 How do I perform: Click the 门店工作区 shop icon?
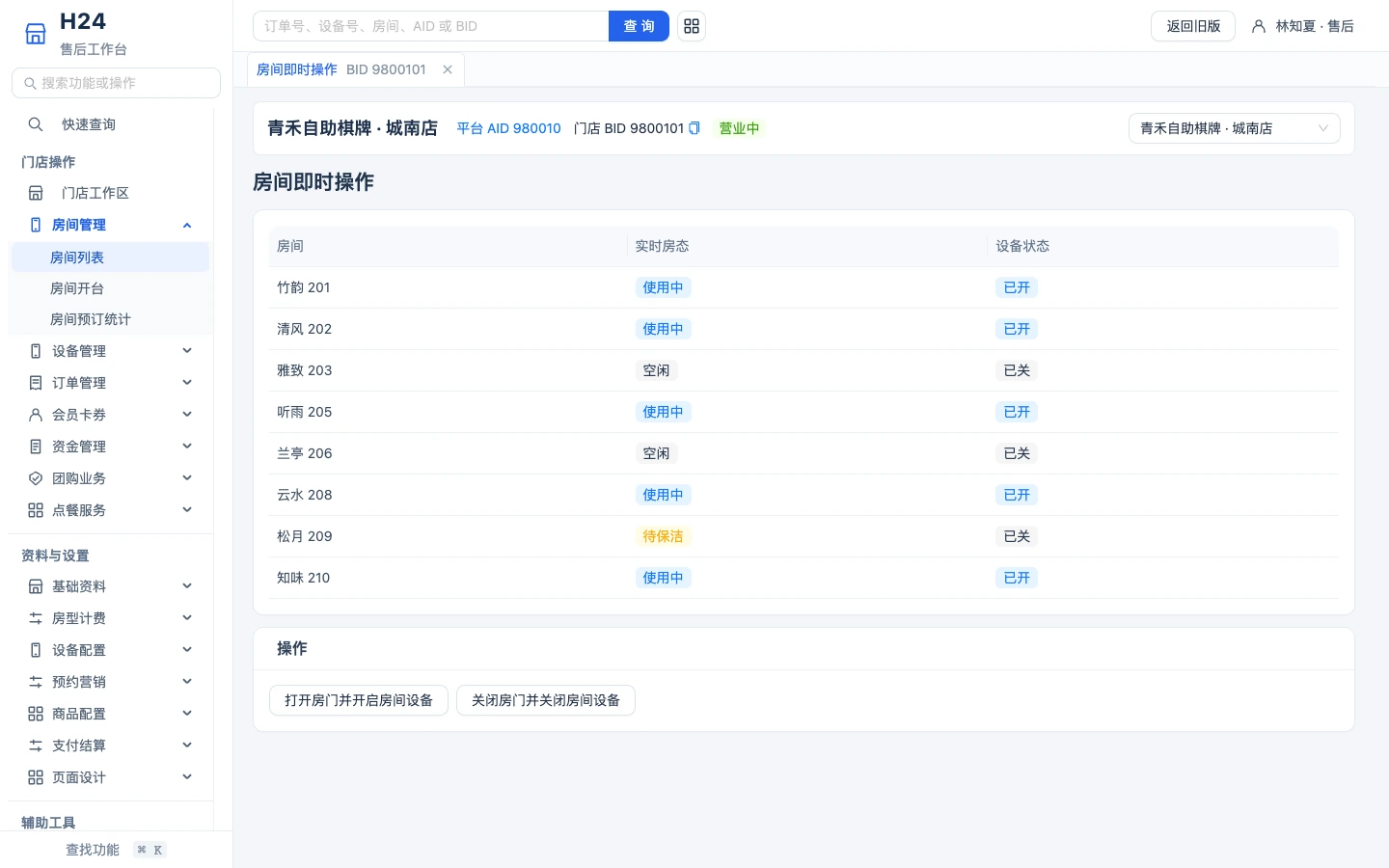36,193
